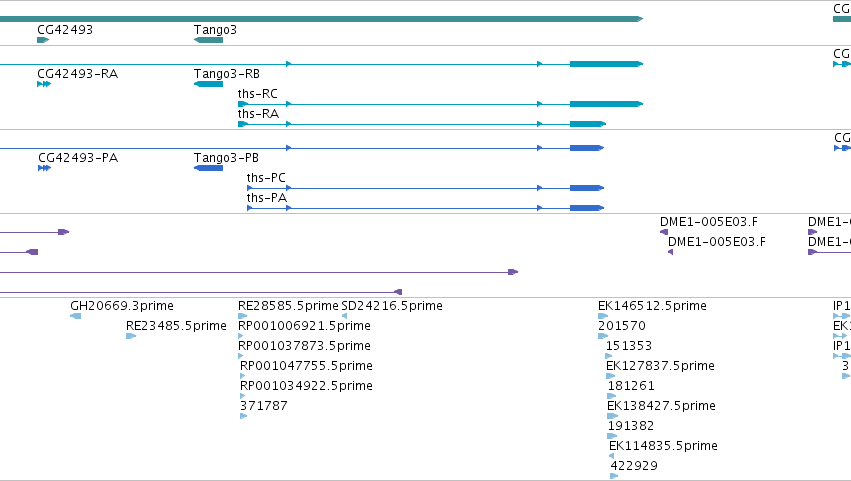The width and height of the screenshot is (851, 481).
Task: Click the ths-PC protein feature
Action: 426,188
